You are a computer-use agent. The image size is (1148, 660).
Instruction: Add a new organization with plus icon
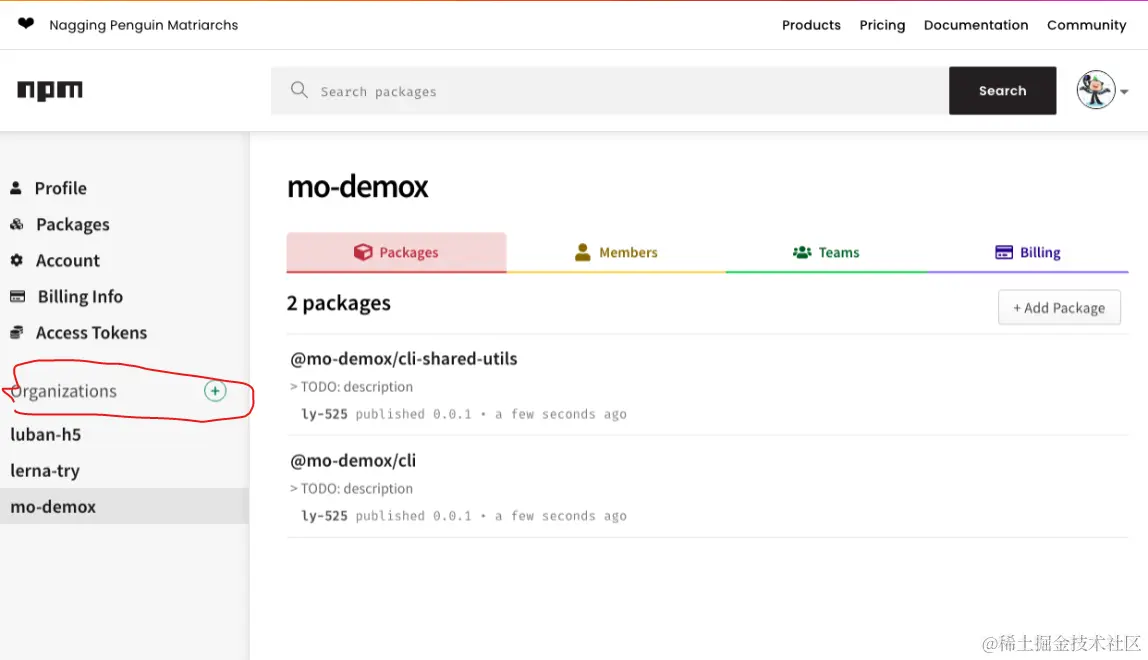[215, 391]
